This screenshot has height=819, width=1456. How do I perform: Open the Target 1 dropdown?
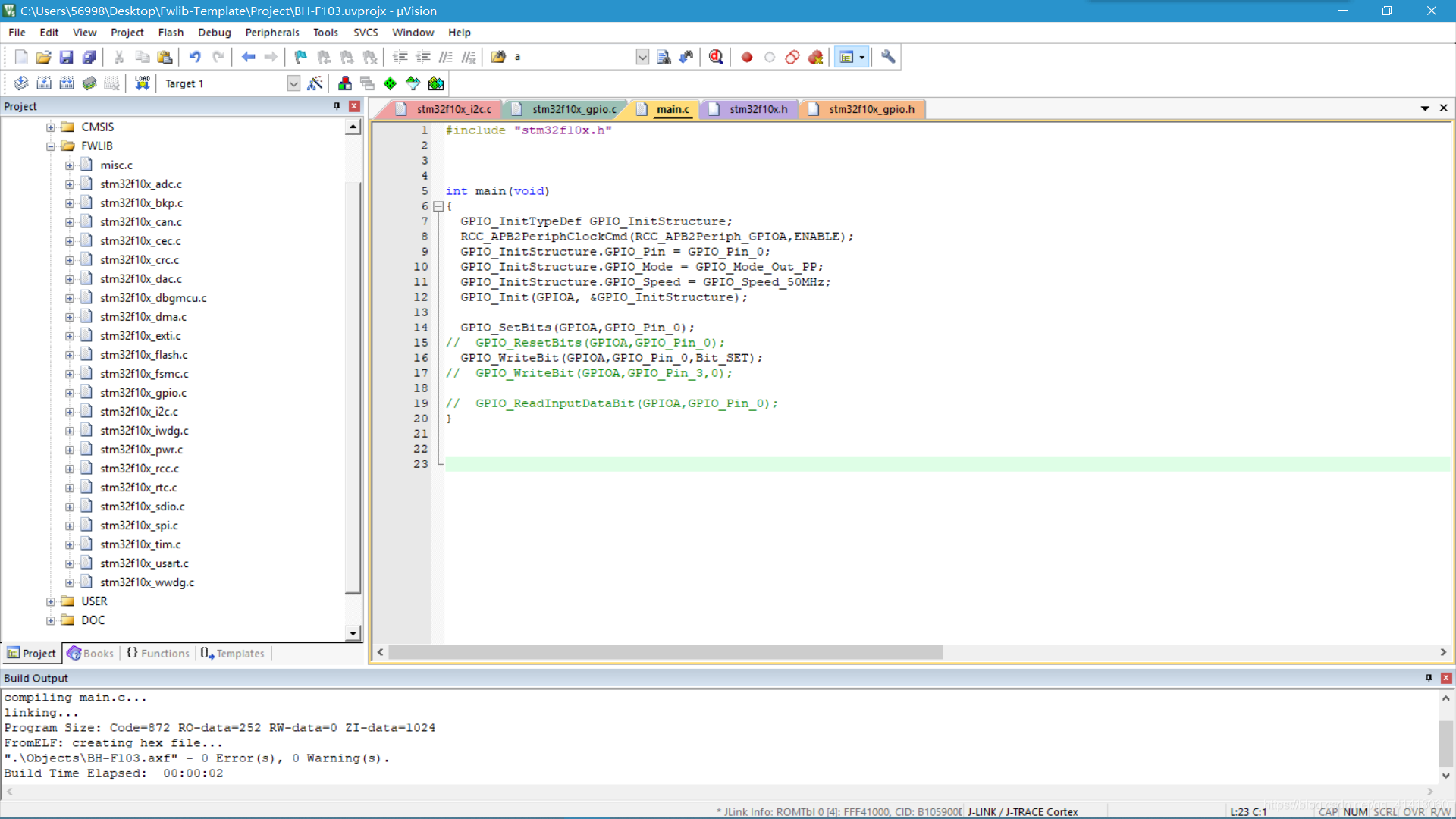[293, 83]
